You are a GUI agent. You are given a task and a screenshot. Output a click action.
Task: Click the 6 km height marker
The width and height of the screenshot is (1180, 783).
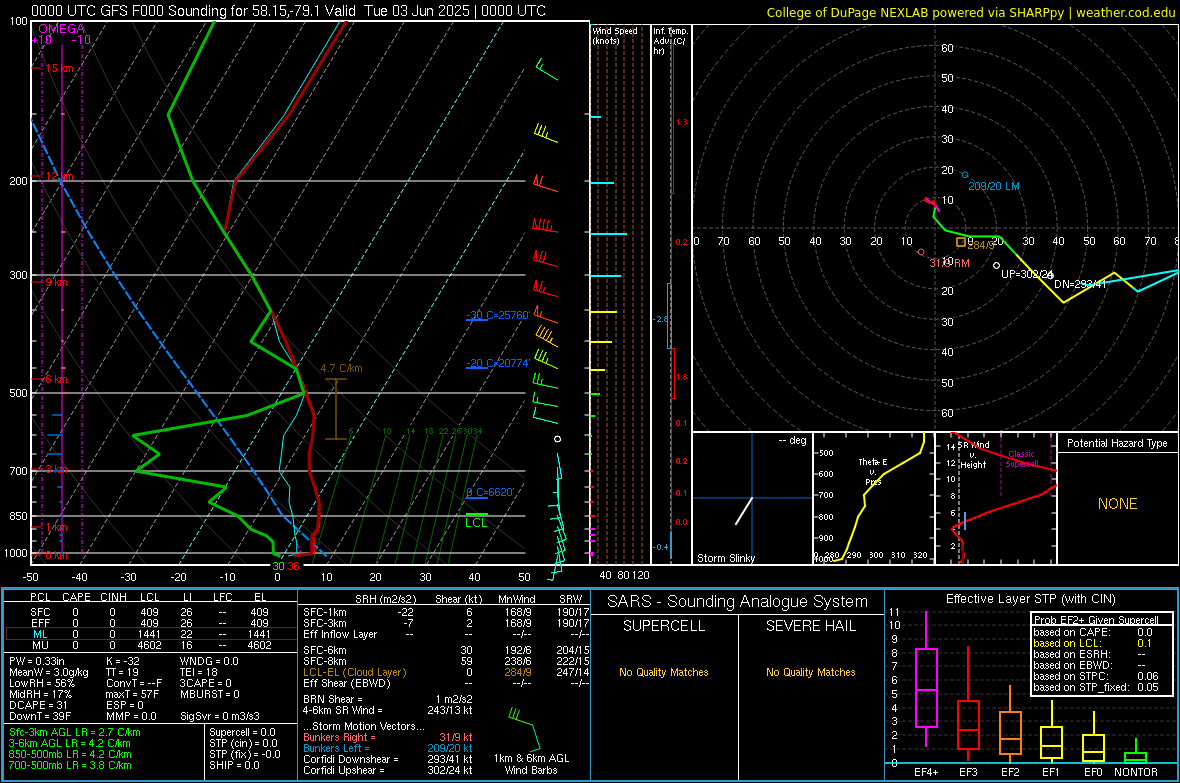(x=56, y=379)
